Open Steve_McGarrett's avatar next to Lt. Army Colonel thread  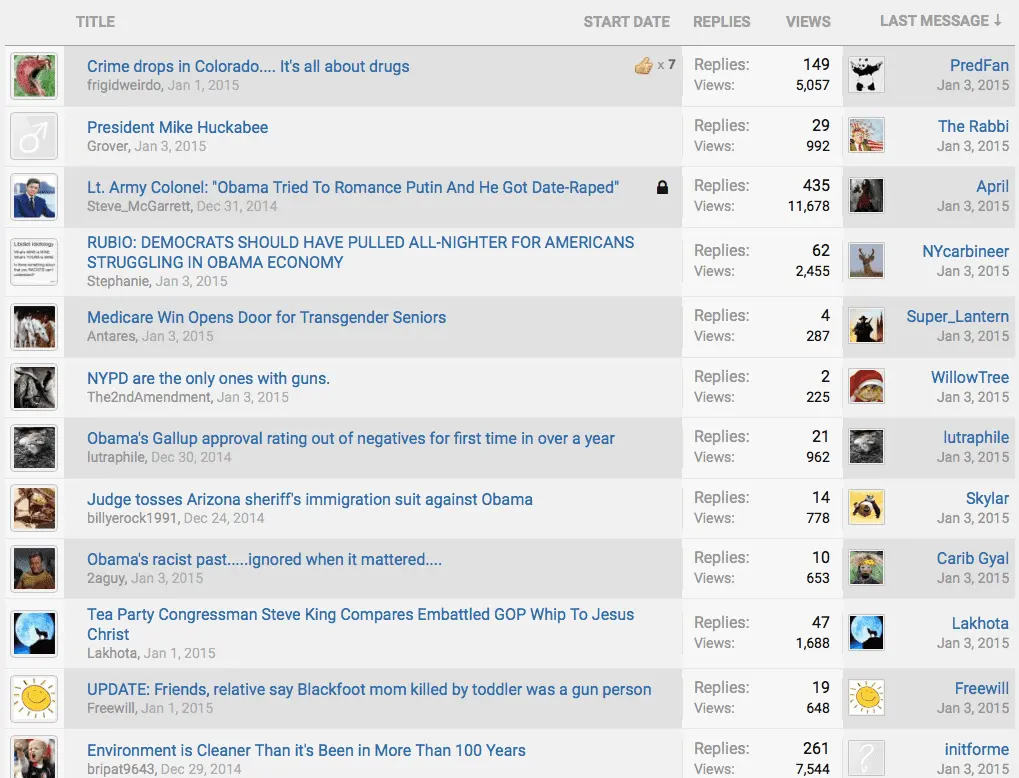34,197
